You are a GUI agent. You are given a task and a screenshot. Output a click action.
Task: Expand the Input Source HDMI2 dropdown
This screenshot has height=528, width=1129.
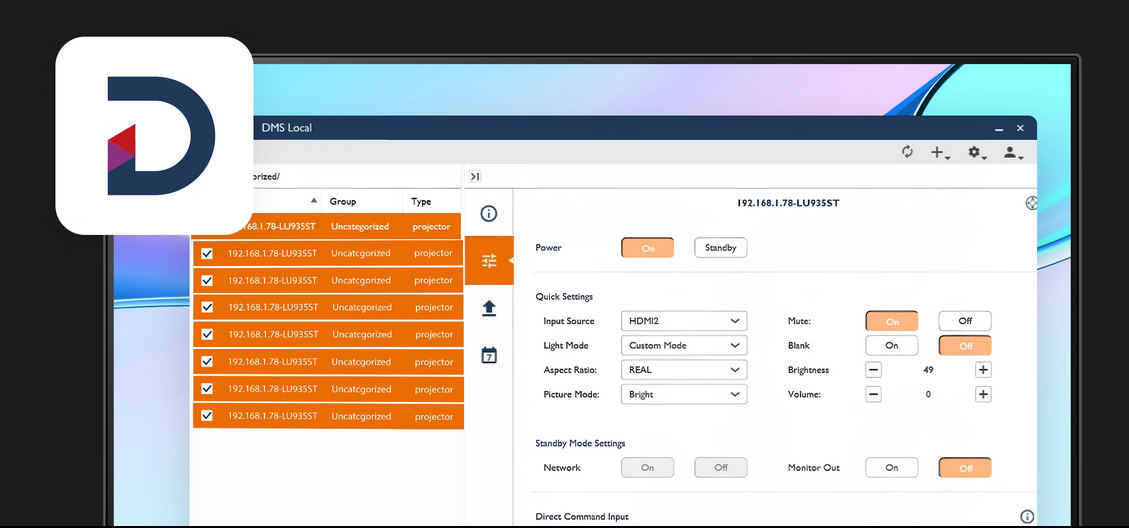pos(684,321)
